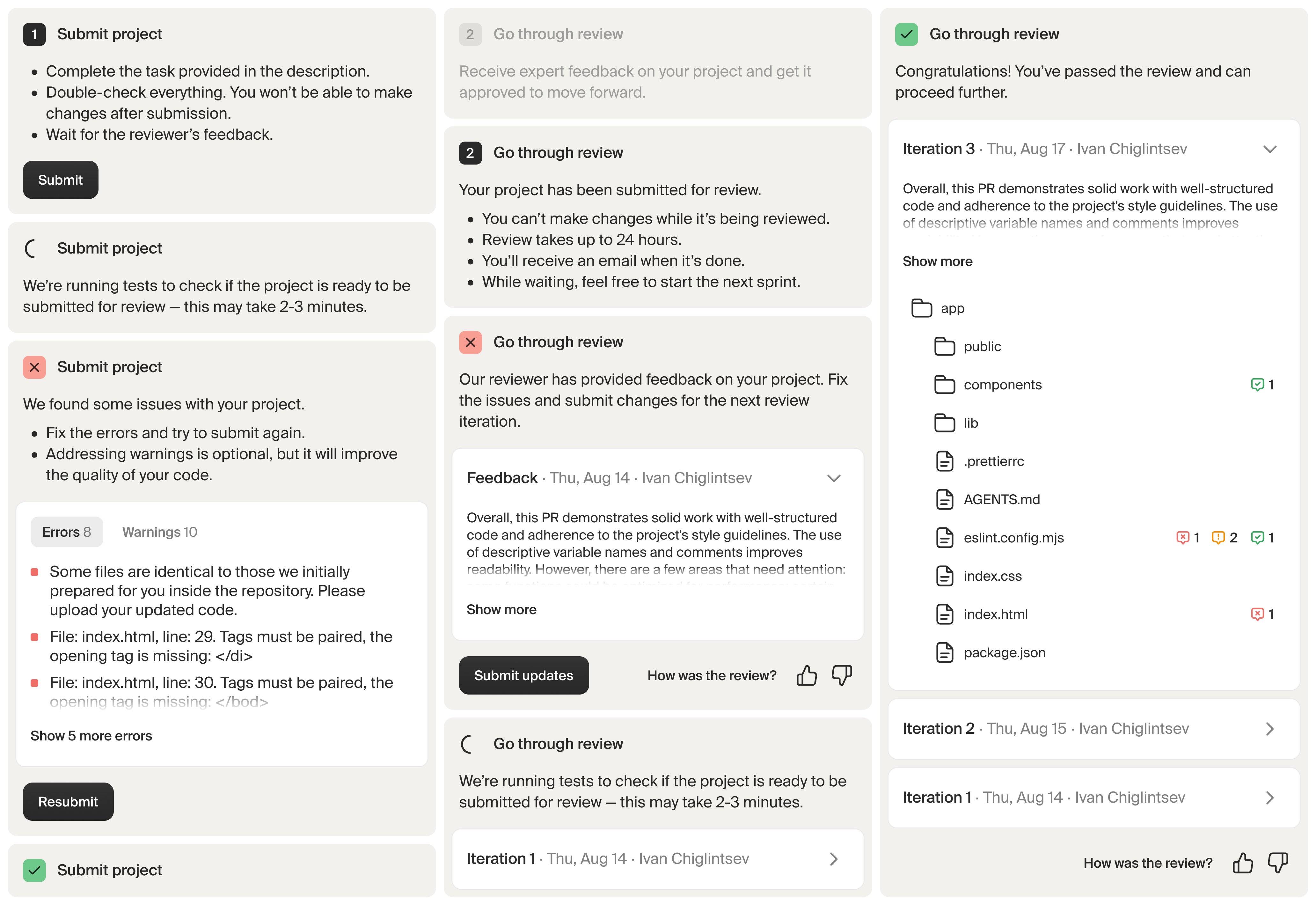The height and width of the screenshot is (905, 1316).
Task: Click the Submit updates button
Action: (x=523, y=675)
